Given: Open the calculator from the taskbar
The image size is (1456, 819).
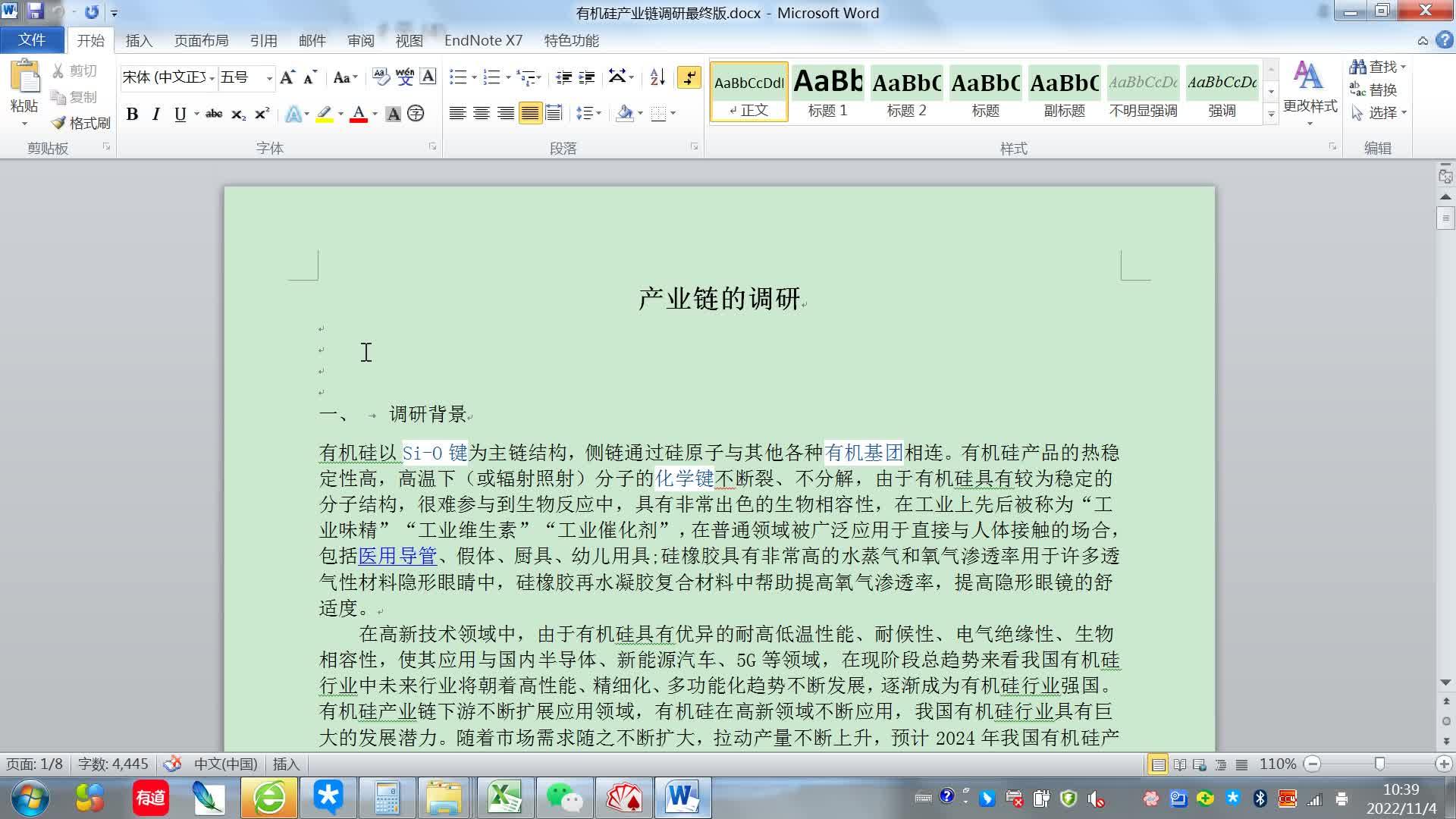Looking at the screenshot, I should [x=386, y=798].
